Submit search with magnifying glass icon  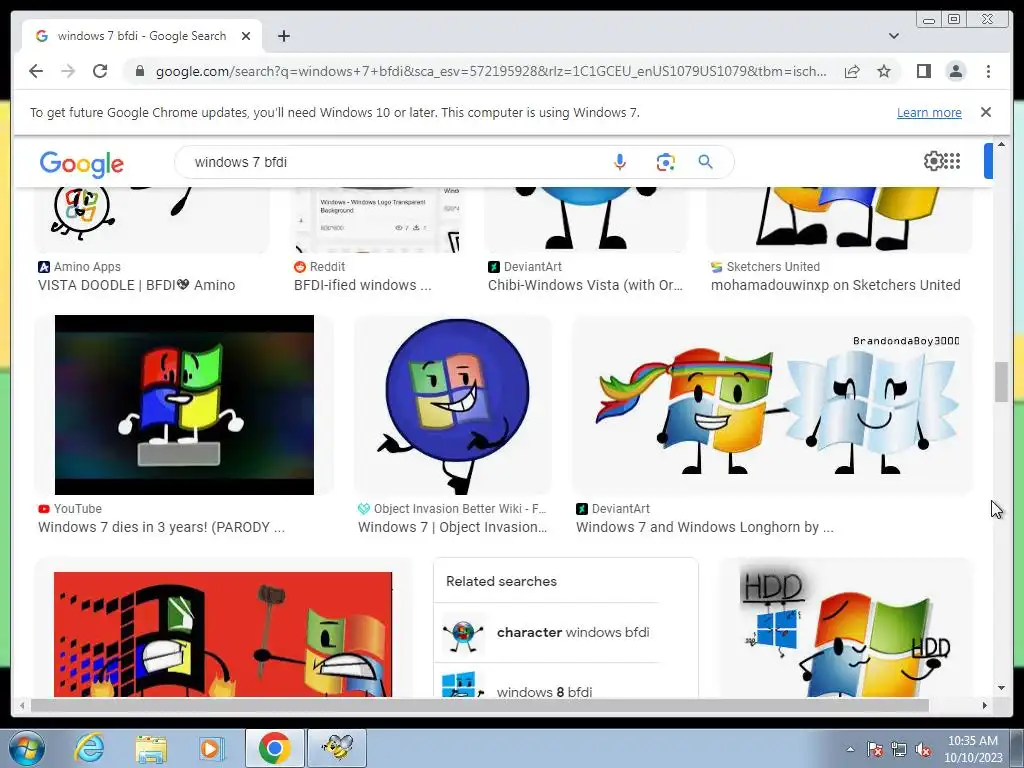click(x=705, y=162)
